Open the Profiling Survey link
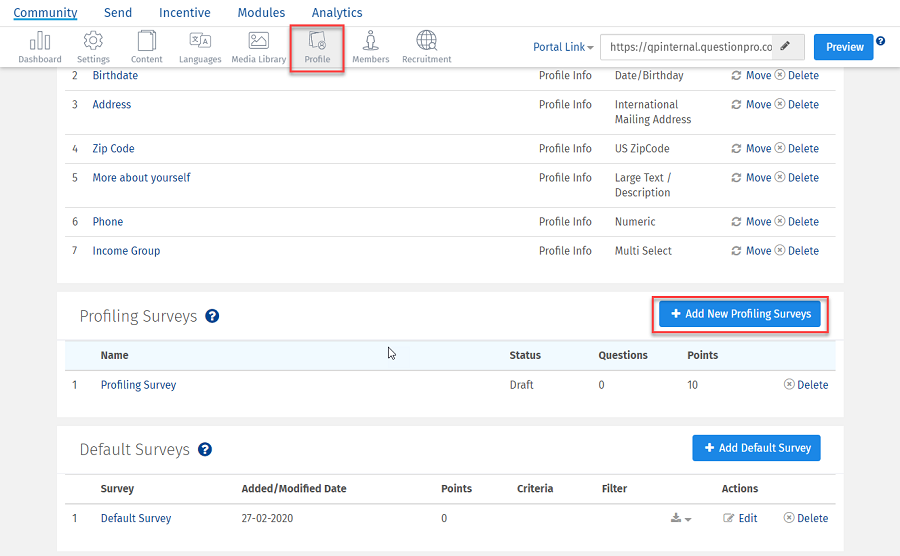 (138, 385)
